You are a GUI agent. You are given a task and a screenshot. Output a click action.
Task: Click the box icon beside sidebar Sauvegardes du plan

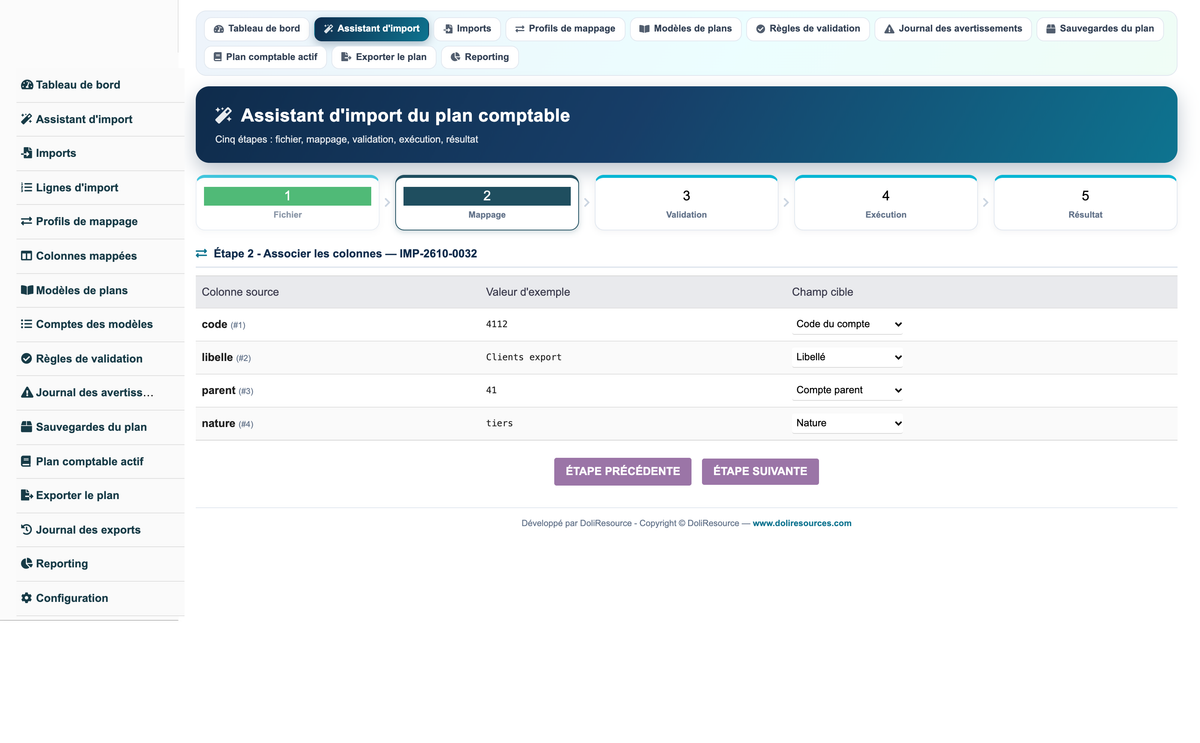[27, 427]
